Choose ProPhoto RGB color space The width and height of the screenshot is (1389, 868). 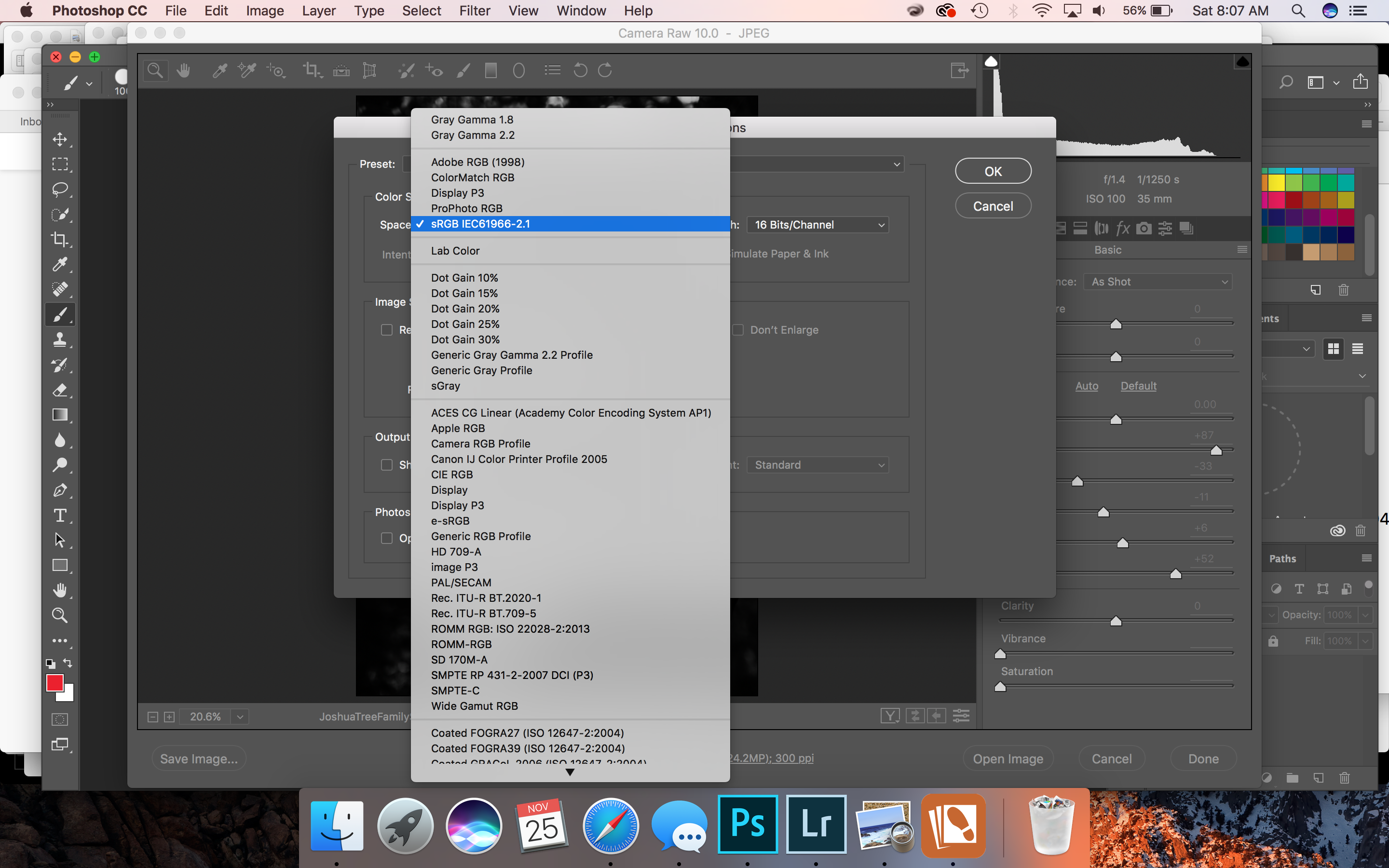466,208
